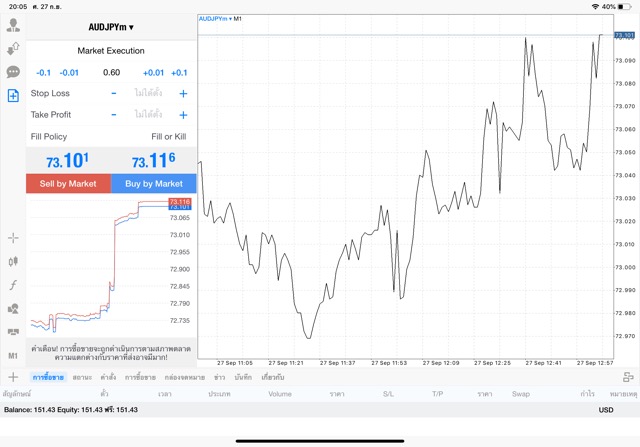Change chart type via candlestick icon
The width and height of the screenshot is (640, 447).
[13, 261]
